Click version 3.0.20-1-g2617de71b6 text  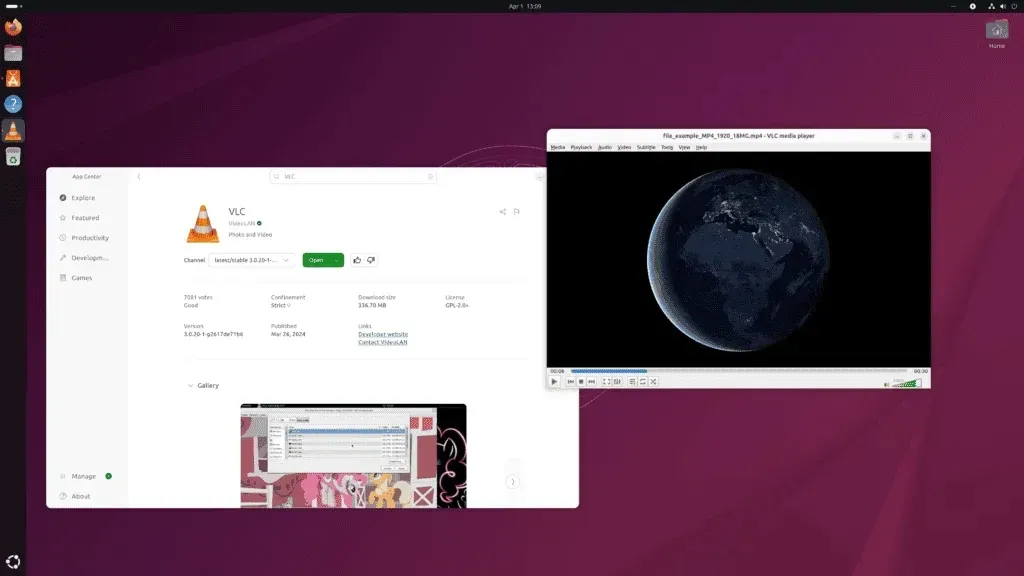214,334
